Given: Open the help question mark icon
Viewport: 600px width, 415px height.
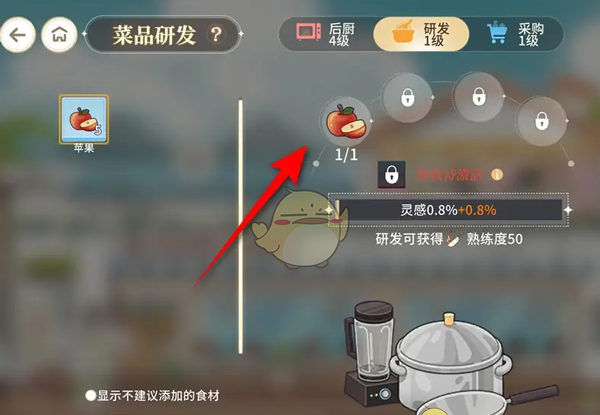Looking at the screenshot, I should [216, 34].
